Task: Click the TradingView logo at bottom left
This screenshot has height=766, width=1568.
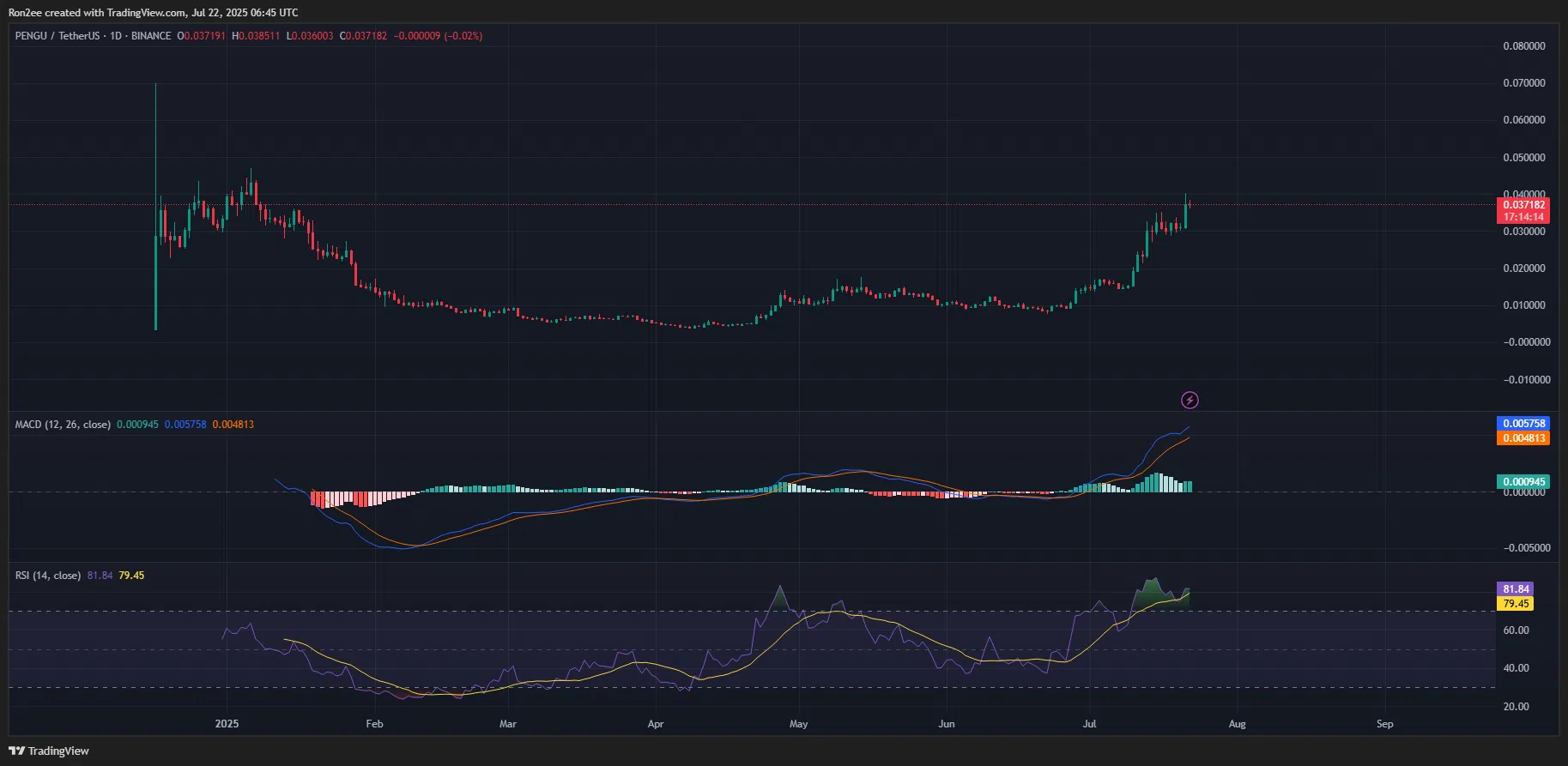Action: [49, 751]
